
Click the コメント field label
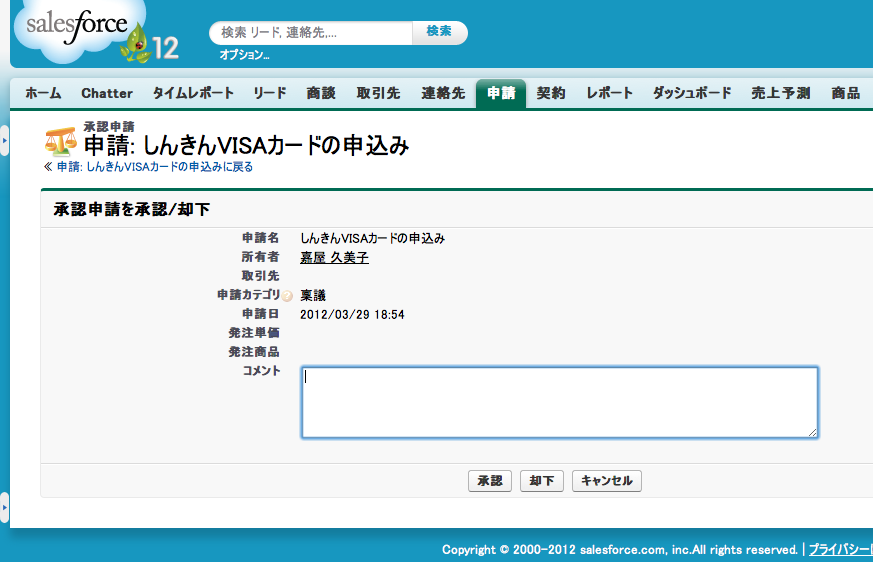261,371
